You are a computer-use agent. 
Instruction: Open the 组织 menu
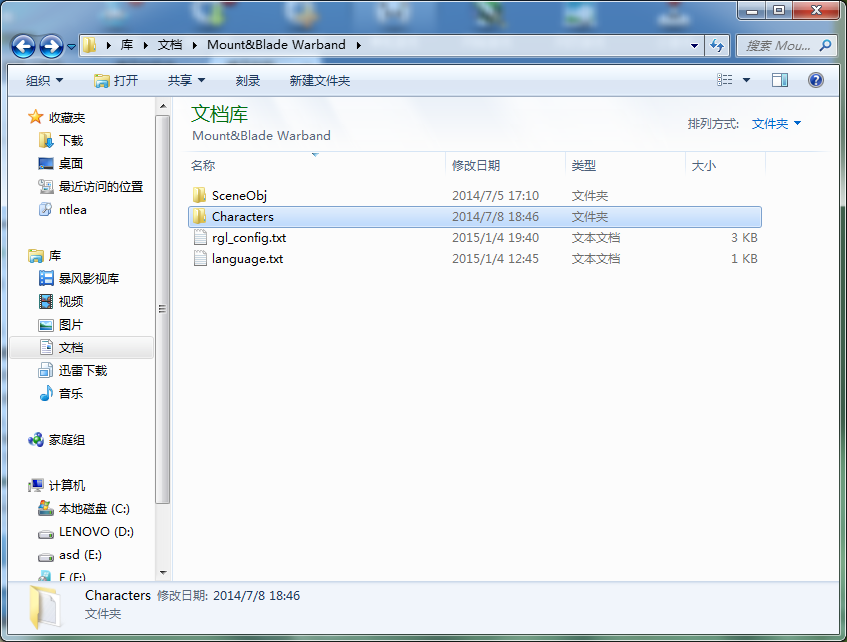[44, 81]
